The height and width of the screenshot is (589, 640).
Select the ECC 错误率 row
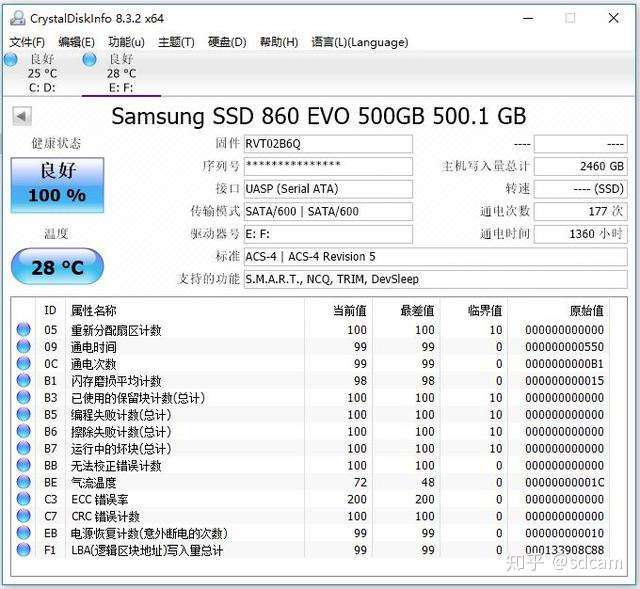[x=310, y=499]
